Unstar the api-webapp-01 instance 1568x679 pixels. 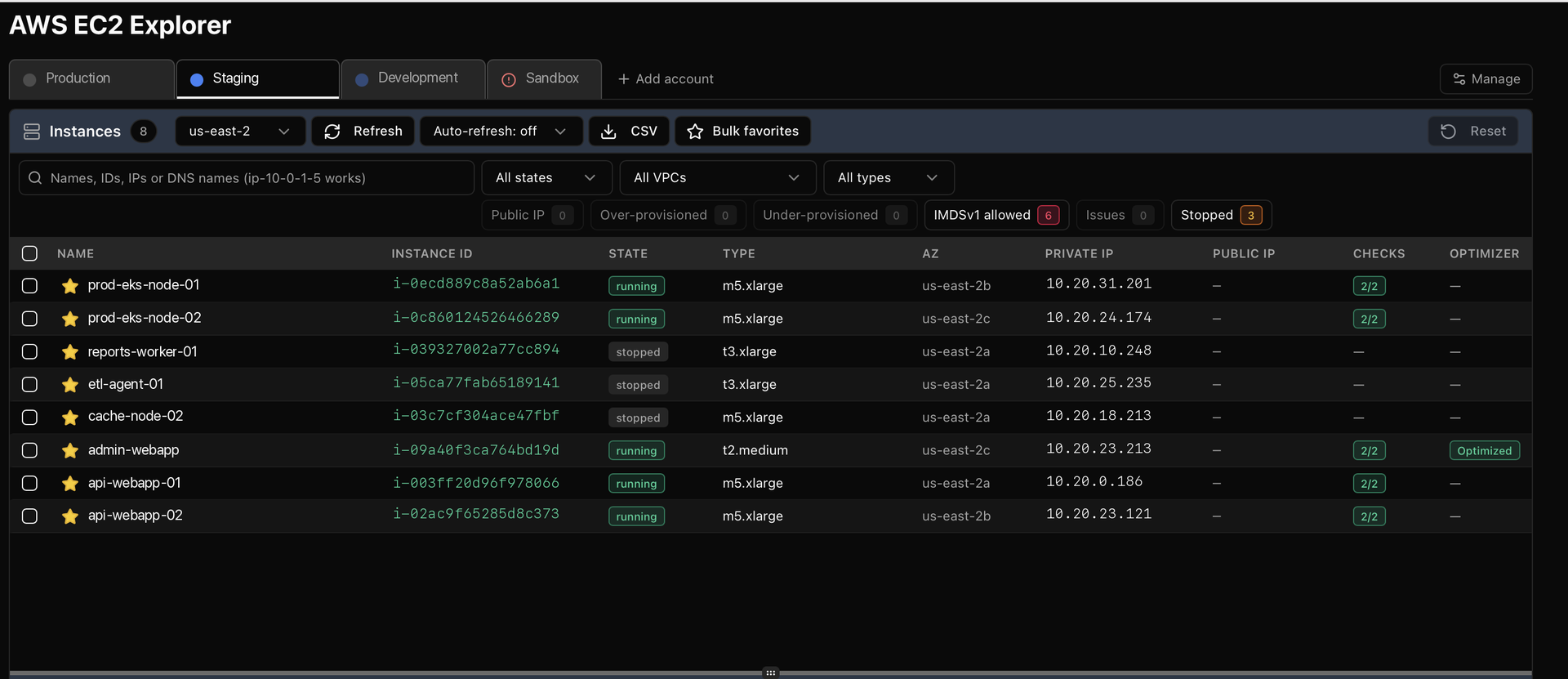pos(70,484)
